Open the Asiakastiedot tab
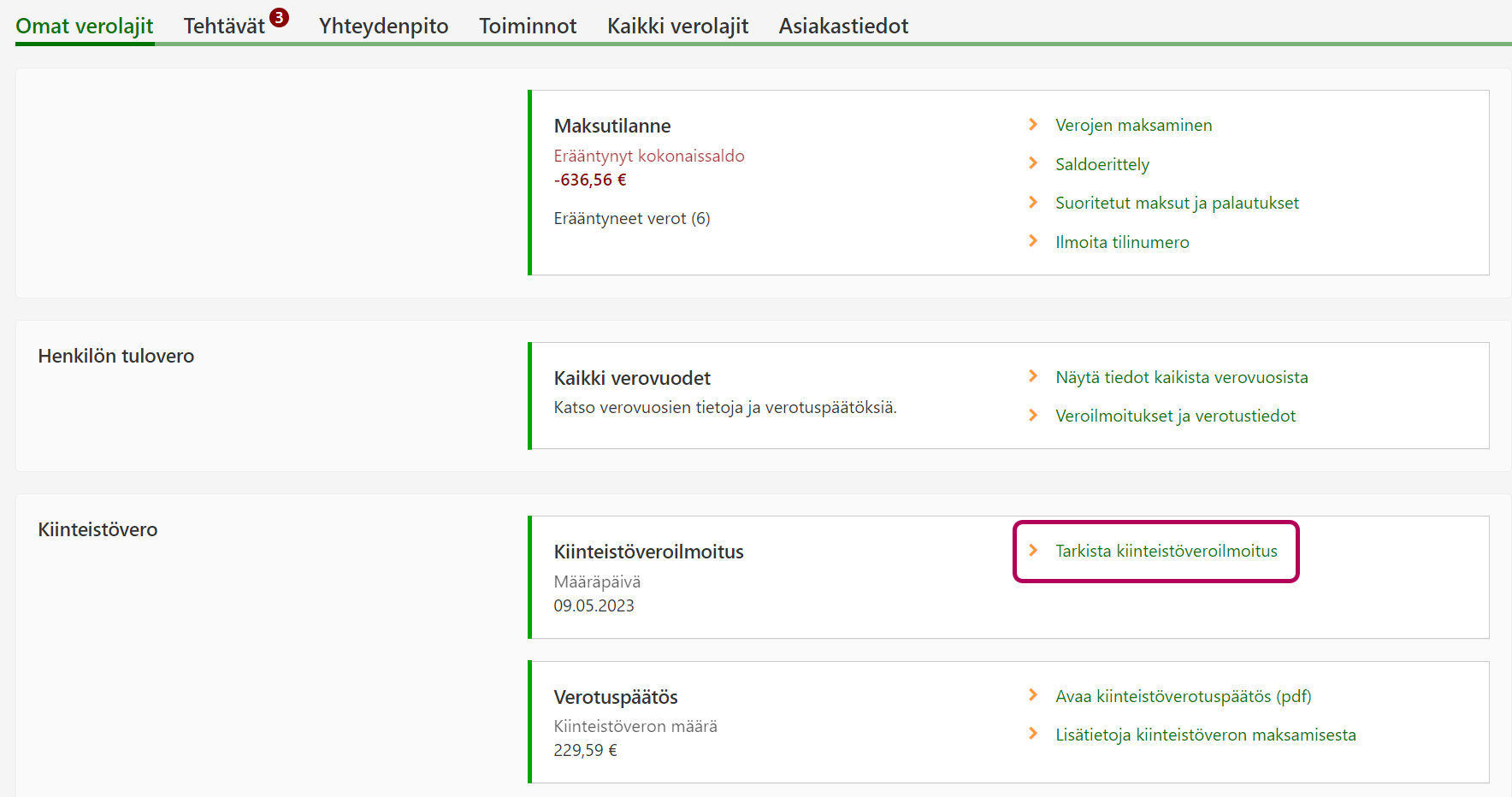 click(843, 27)
